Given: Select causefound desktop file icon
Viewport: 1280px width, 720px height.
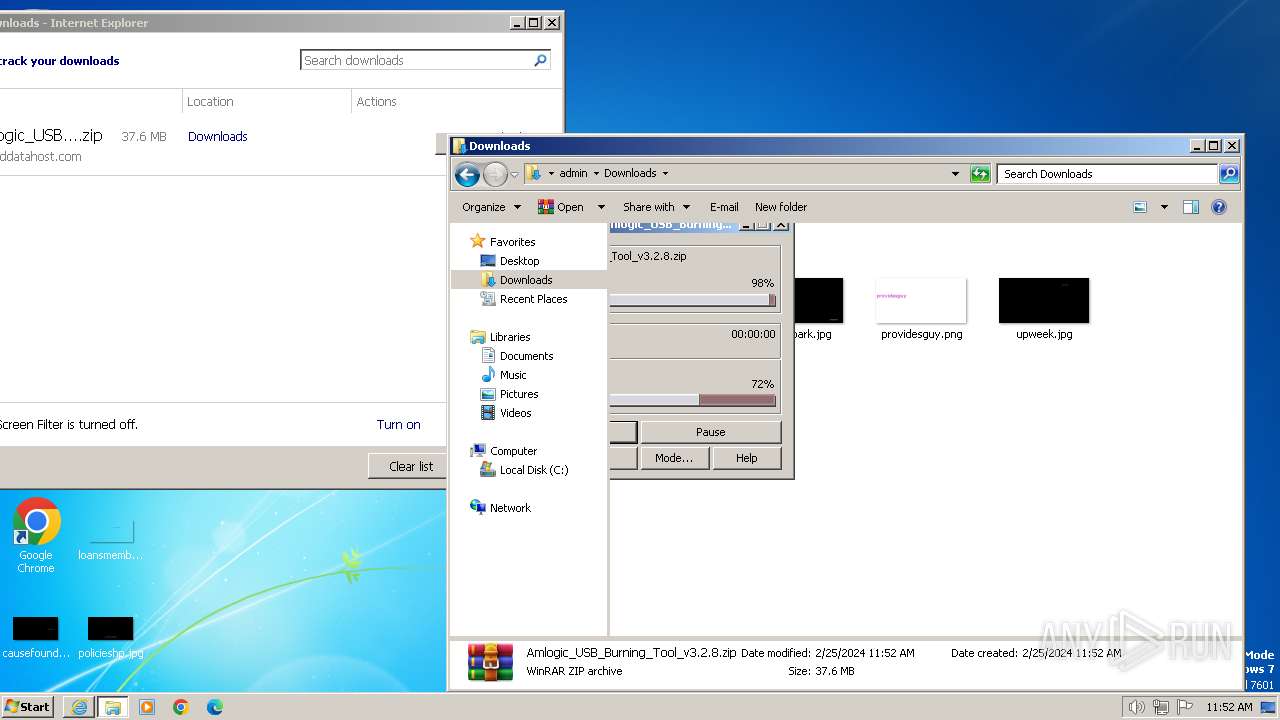Looking at the screenshot, I should [x=36, y=638].
